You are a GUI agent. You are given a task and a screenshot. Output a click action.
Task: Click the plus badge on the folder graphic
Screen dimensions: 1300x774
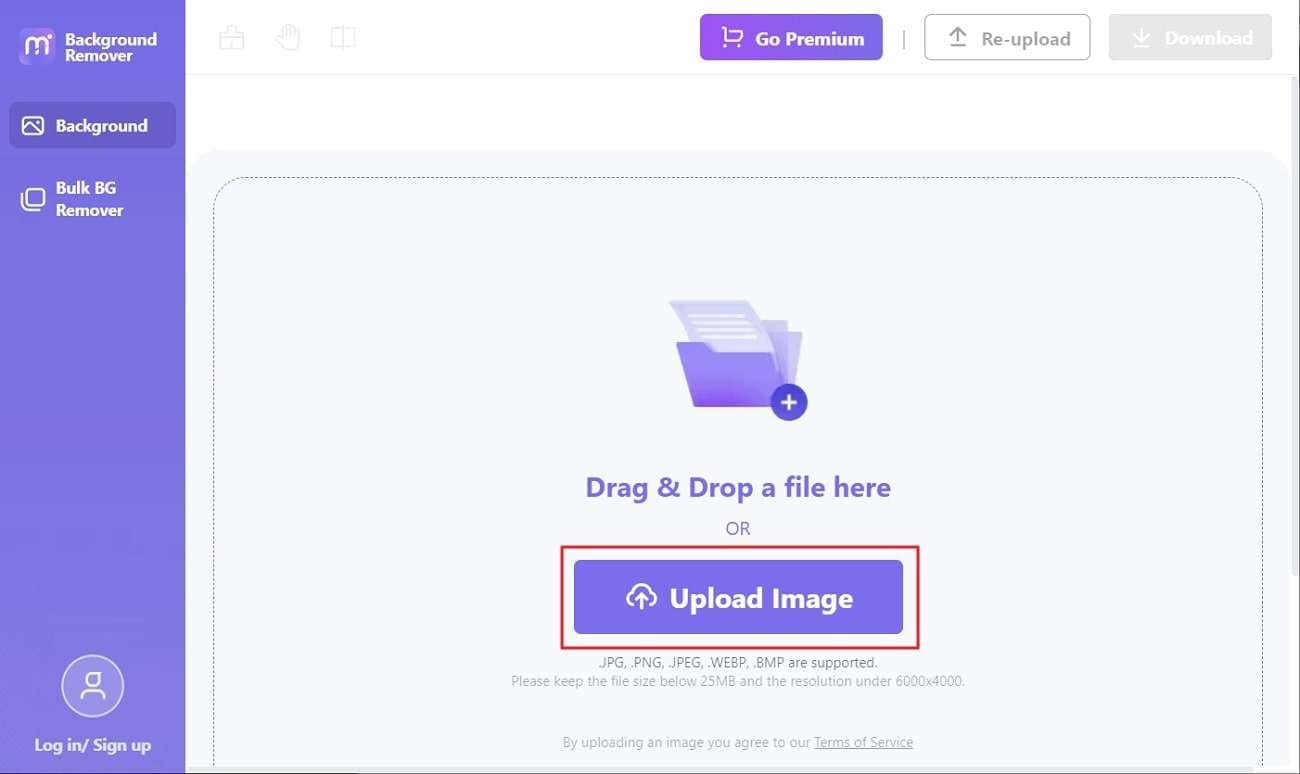pos(789,402)
